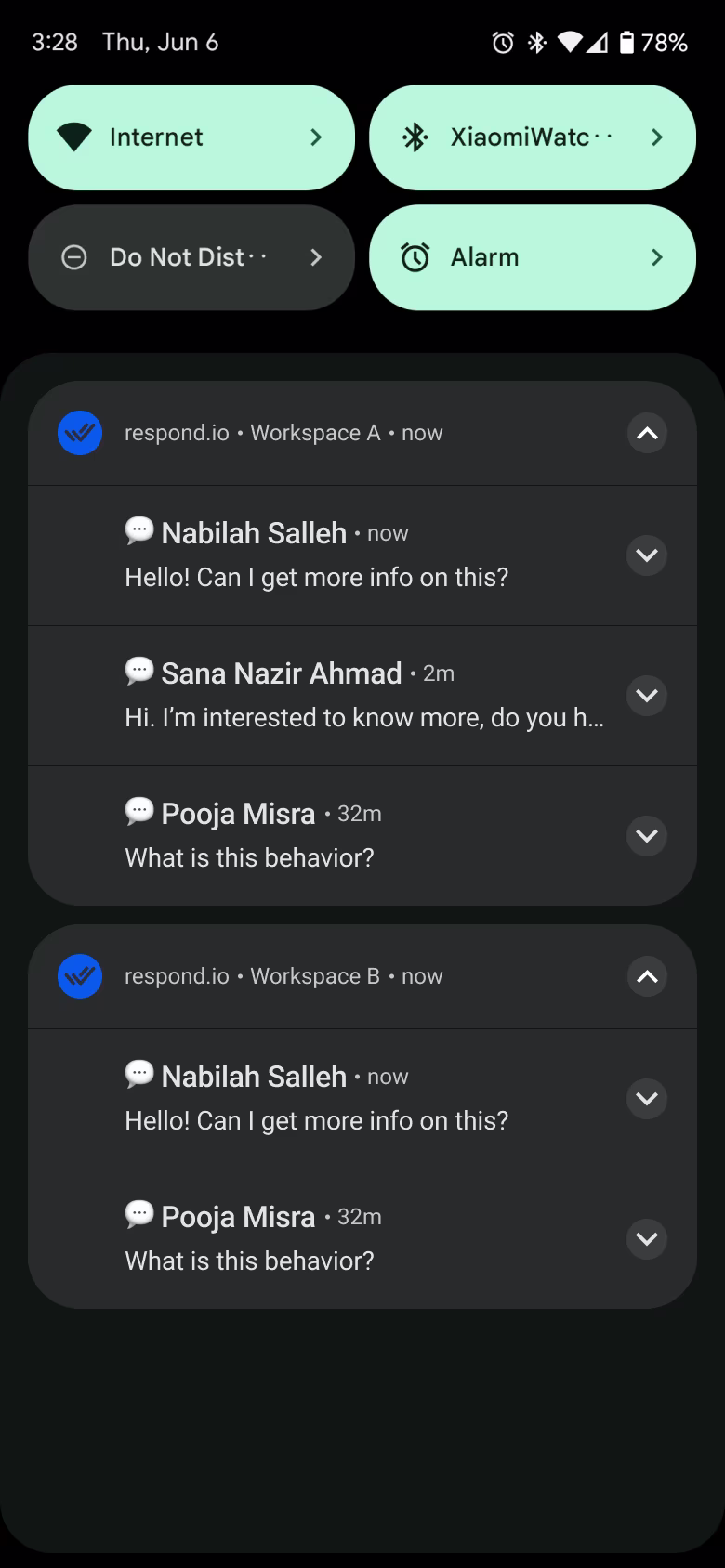Tap respond.io icon in Workspace A header

tap(80, 433)
